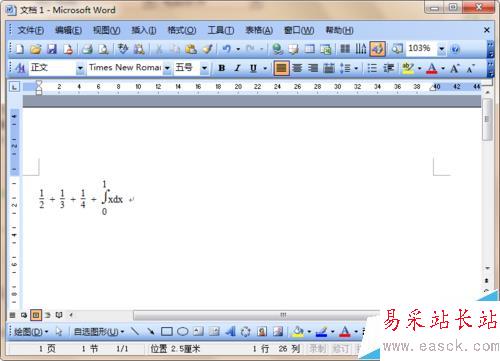
Task: Increase paragraph indent
Action: coord(389,68)
